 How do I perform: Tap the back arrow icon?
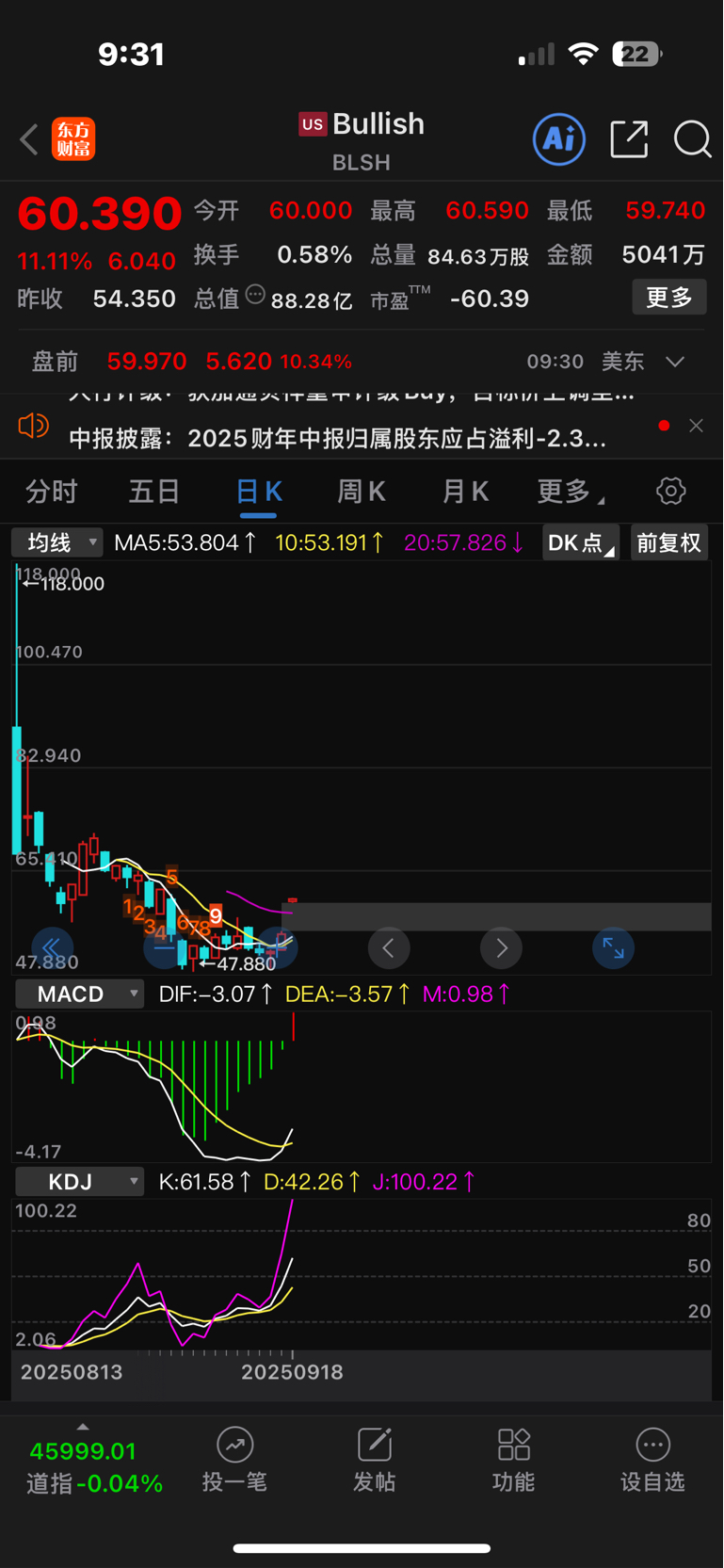pos(29,139)
